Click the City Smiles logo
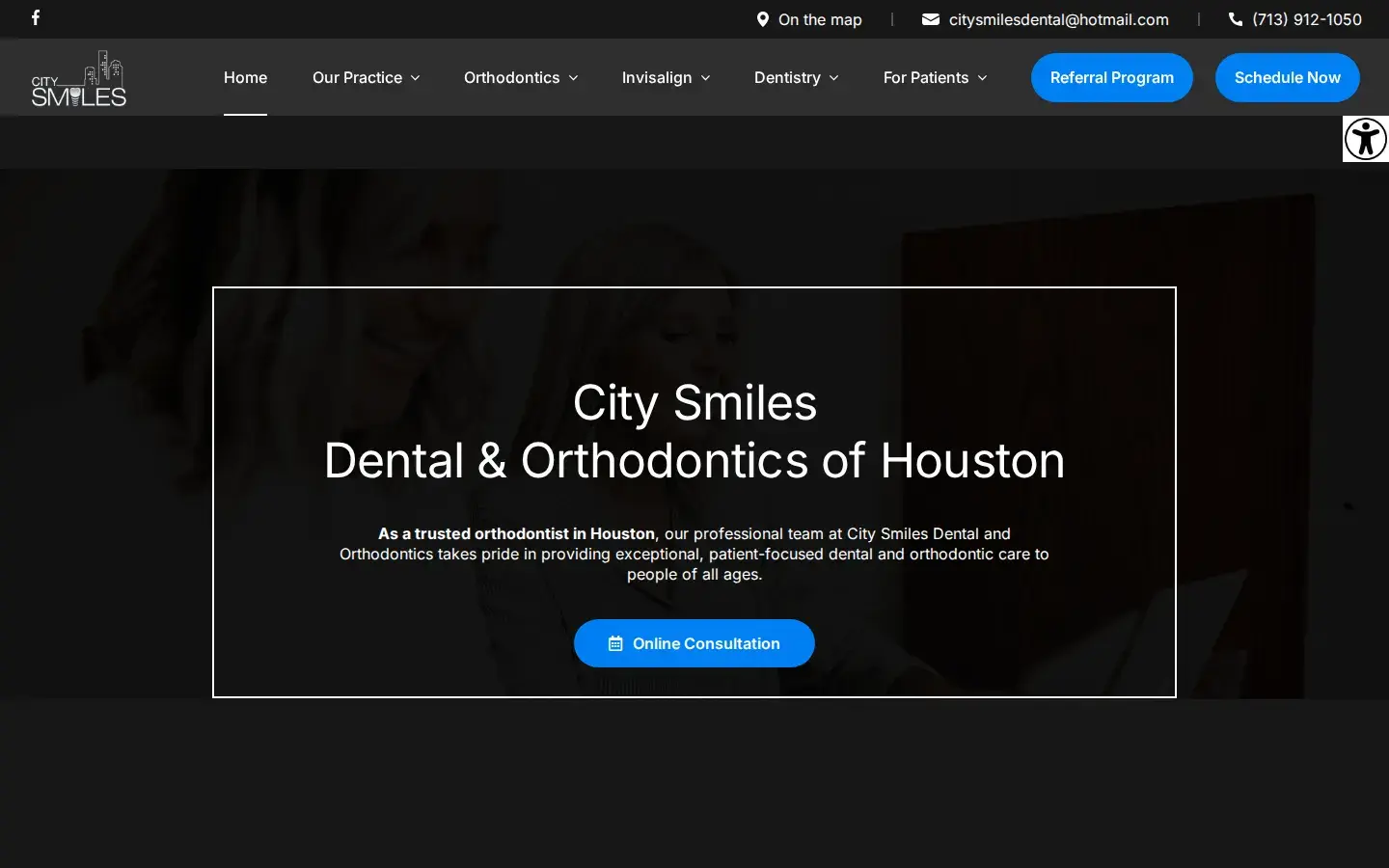 79,78
